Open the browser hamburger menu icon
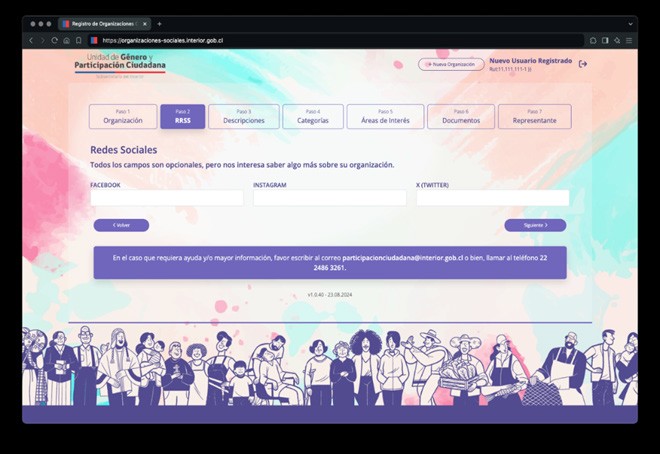 (x=629, y=40)
